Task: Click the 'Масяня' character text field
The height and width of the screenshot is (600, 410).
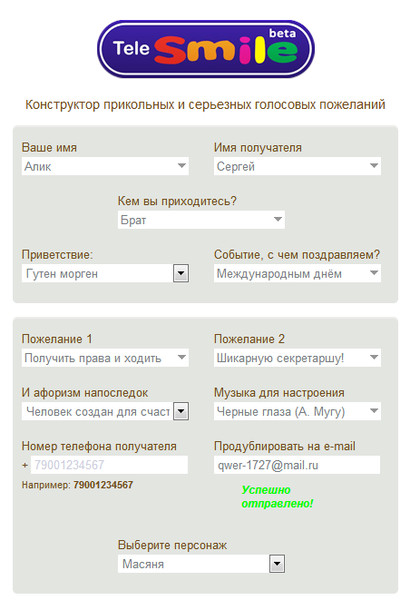Action: click(194, 564)
